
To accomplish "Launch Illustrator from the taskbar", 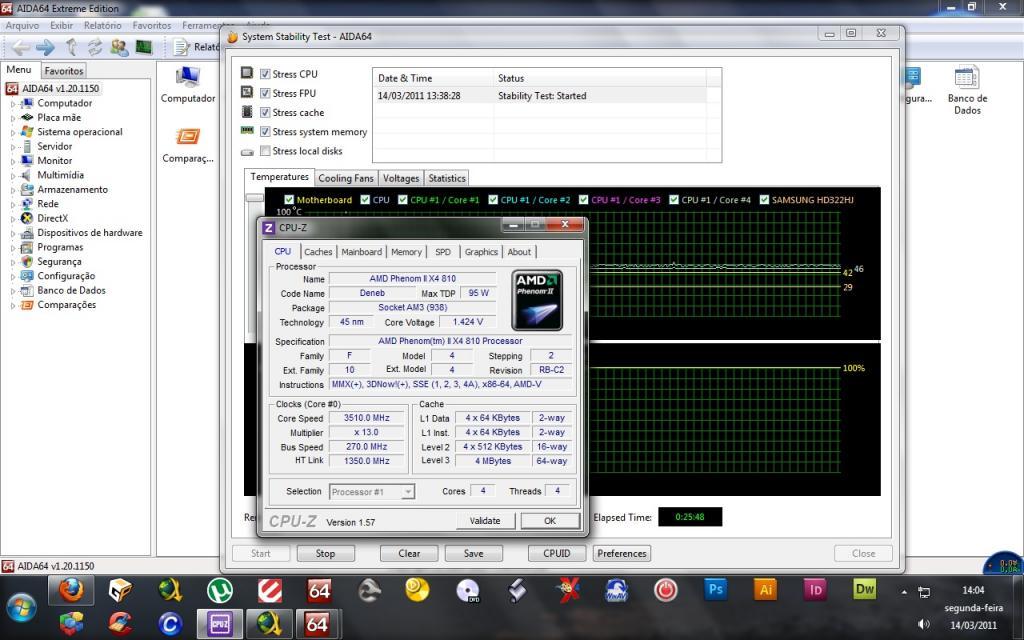I will [x=765, y=590].
